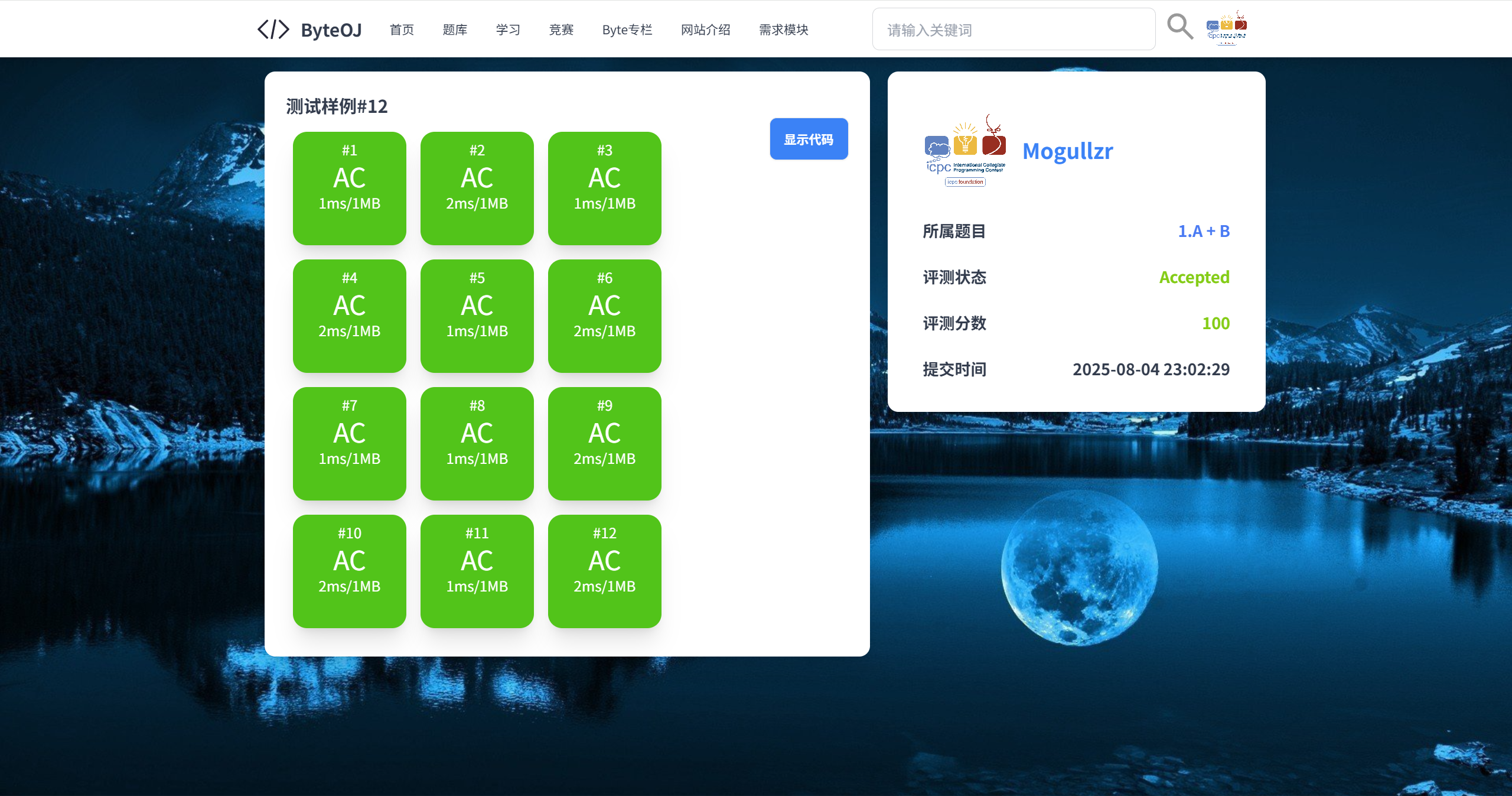The height and width of the screenshot is (796, 1512).
Task: Go to 需求模块 page
Action: tap(783, 30)
